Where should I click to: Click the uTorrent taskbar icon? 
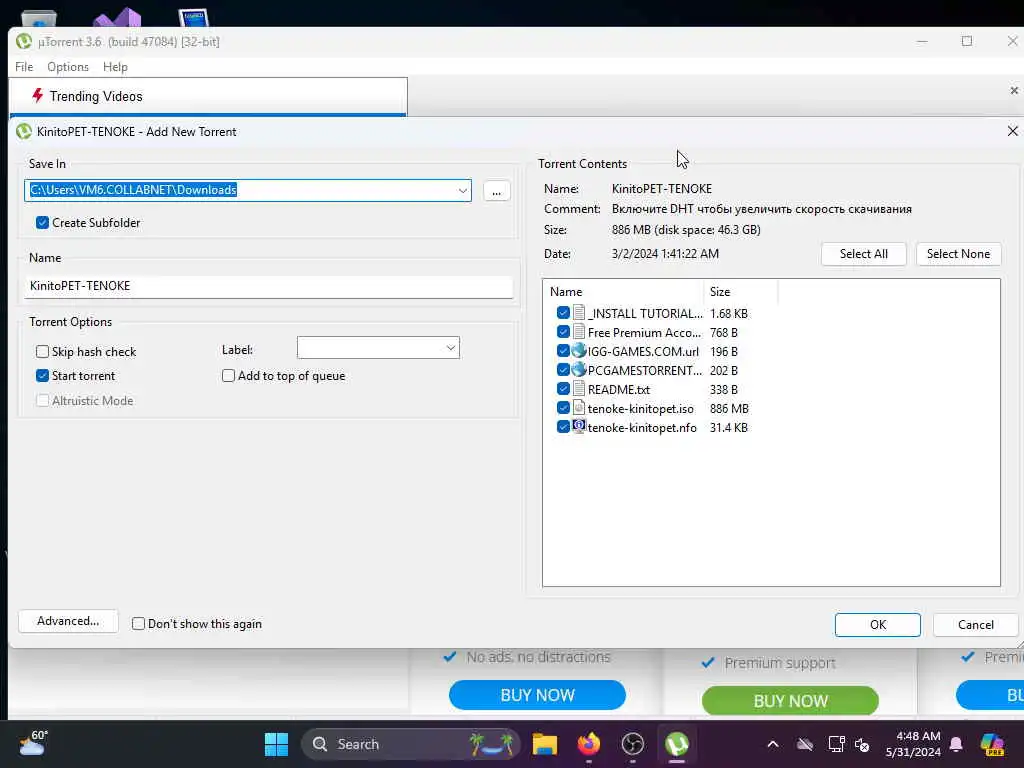(x=677, y=744)
